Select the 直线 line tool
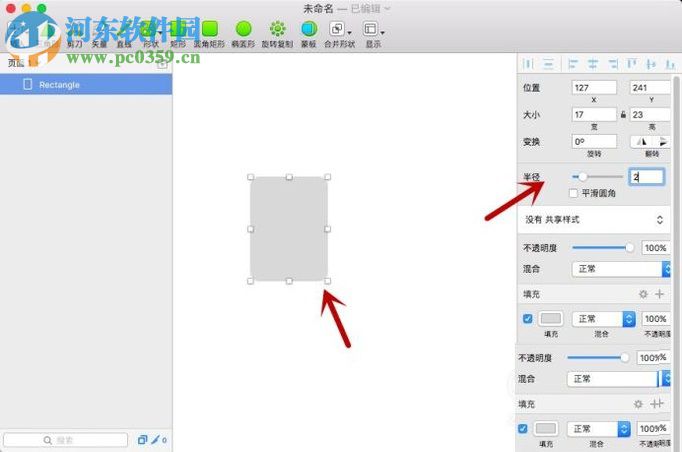Viewport: 682px width, 452px height. click(124, 35)
